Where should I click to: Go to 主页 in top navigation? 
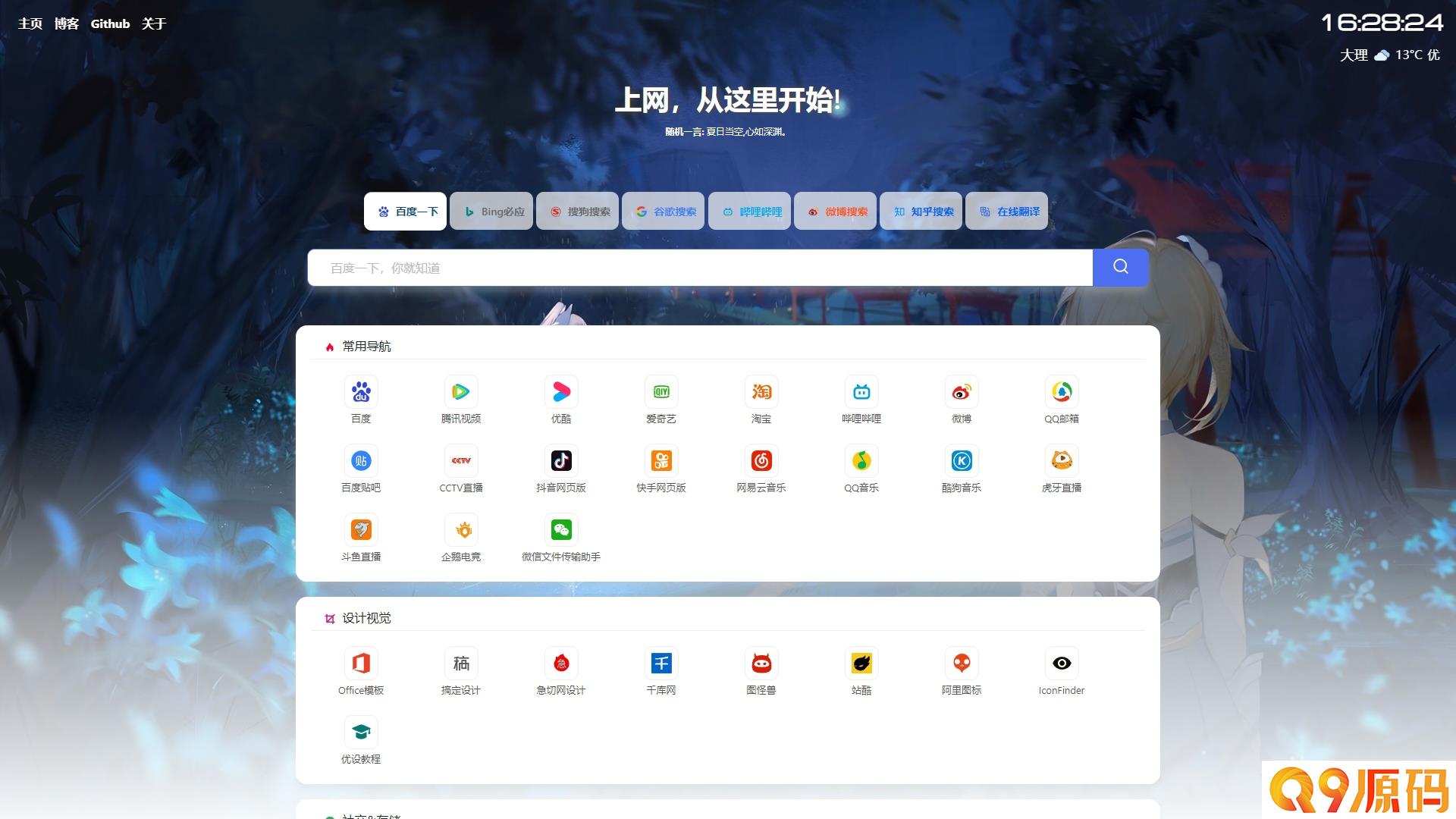point(30,24)
